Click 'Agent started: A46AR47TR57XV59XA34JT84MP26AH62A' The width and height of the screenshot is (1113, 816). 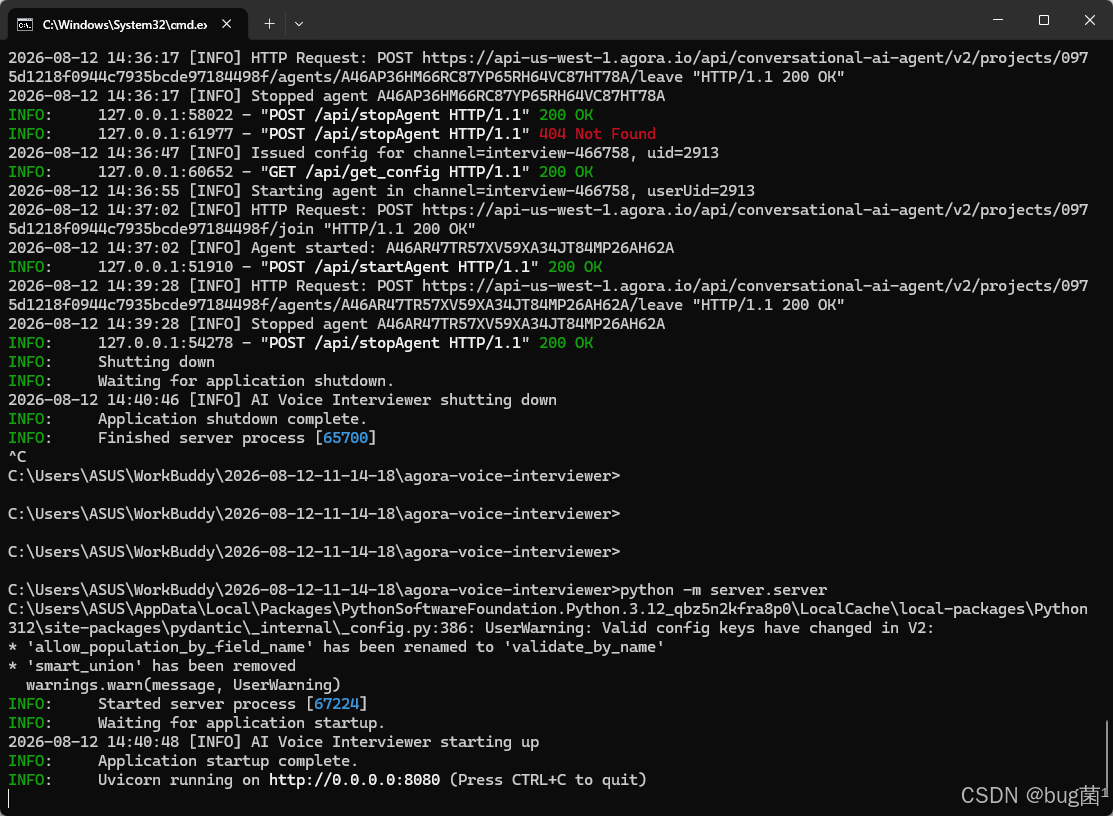tap(462, 248)
